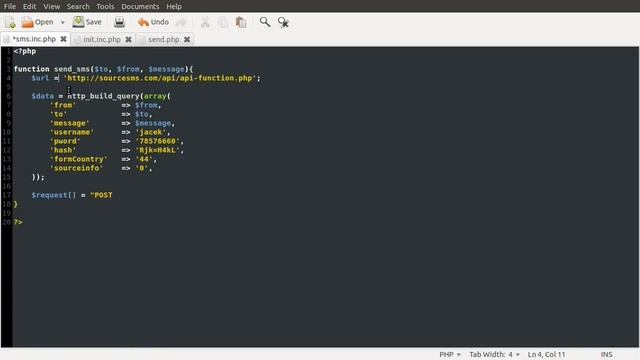Screen dimensions: 640x360
Task: Click the 'message' array key
Action: [x=70, y=123]
